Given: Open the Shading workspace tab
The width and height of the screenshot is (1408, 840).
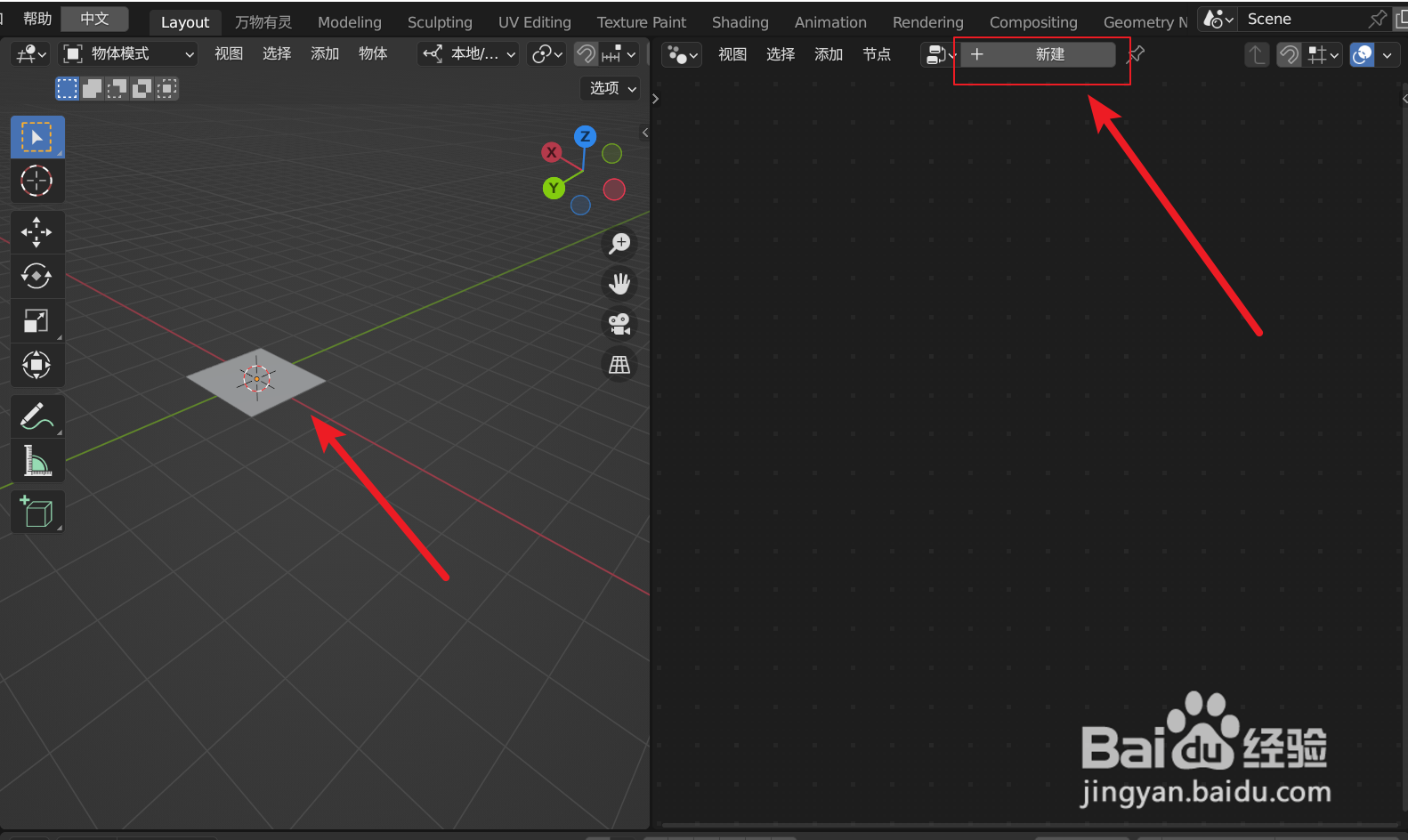Looking at the screenshot, I should (740, 22).
